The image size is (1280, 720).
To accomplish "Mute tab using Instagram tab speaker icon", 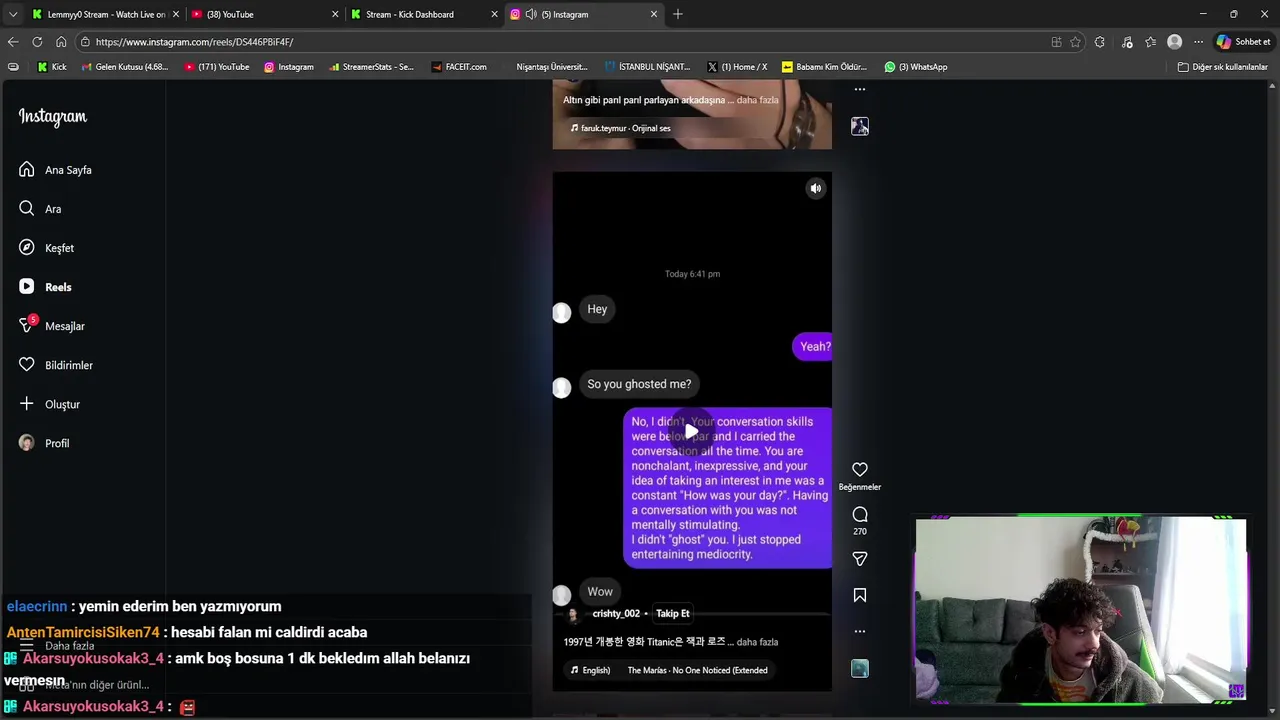I will click(530, 14).
